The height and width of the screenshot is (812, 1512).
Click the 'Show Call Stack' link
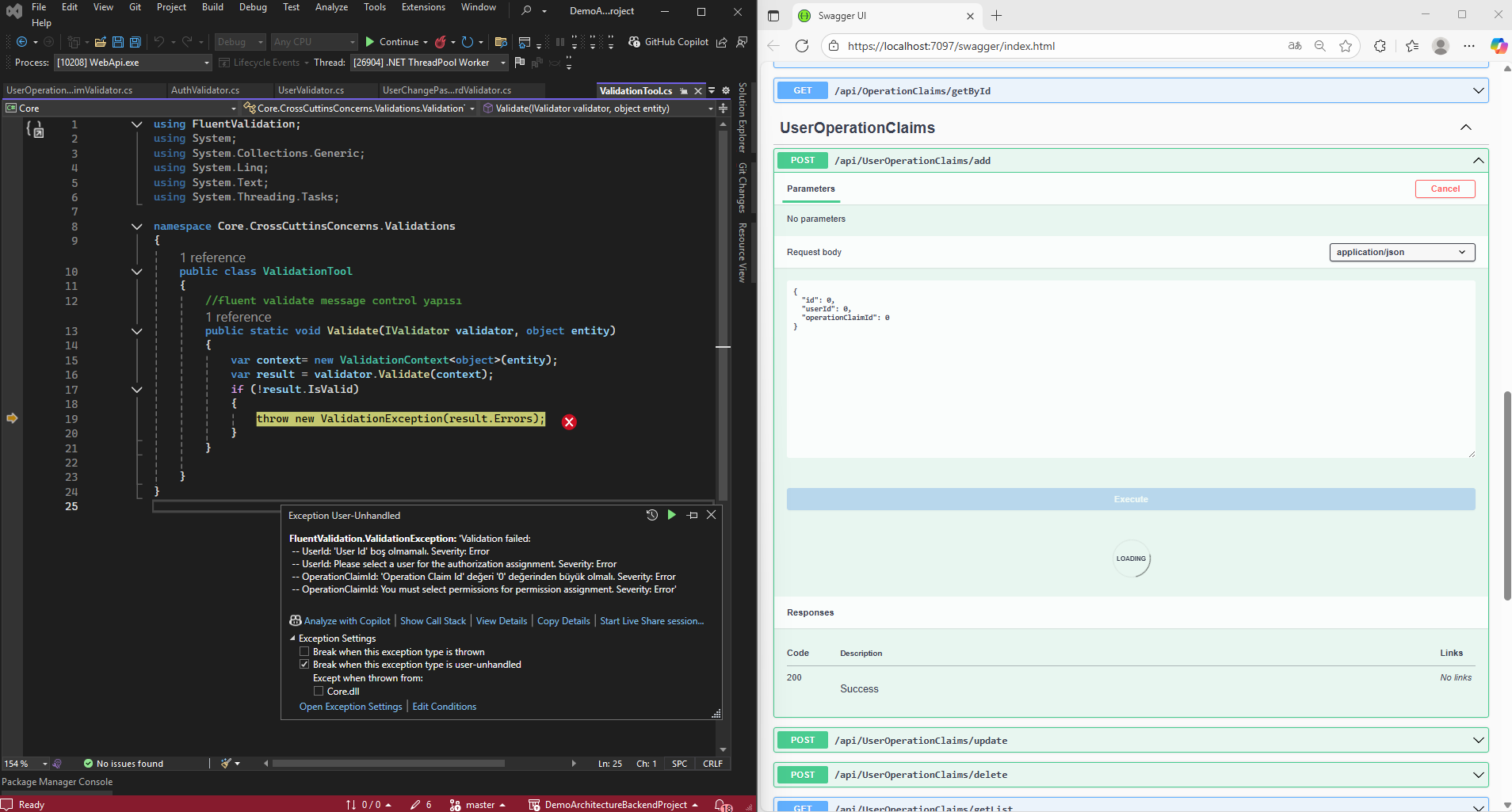pyautogui.click(x=433, y=621)
